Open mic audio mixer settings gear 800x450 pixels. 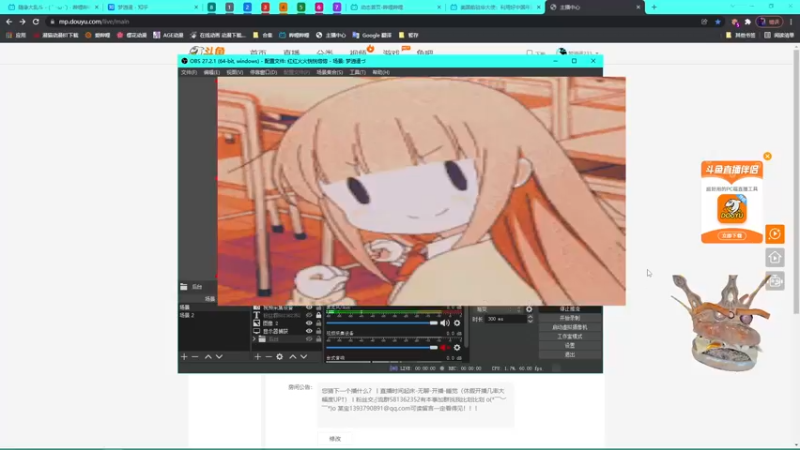(x=457, y=347)
